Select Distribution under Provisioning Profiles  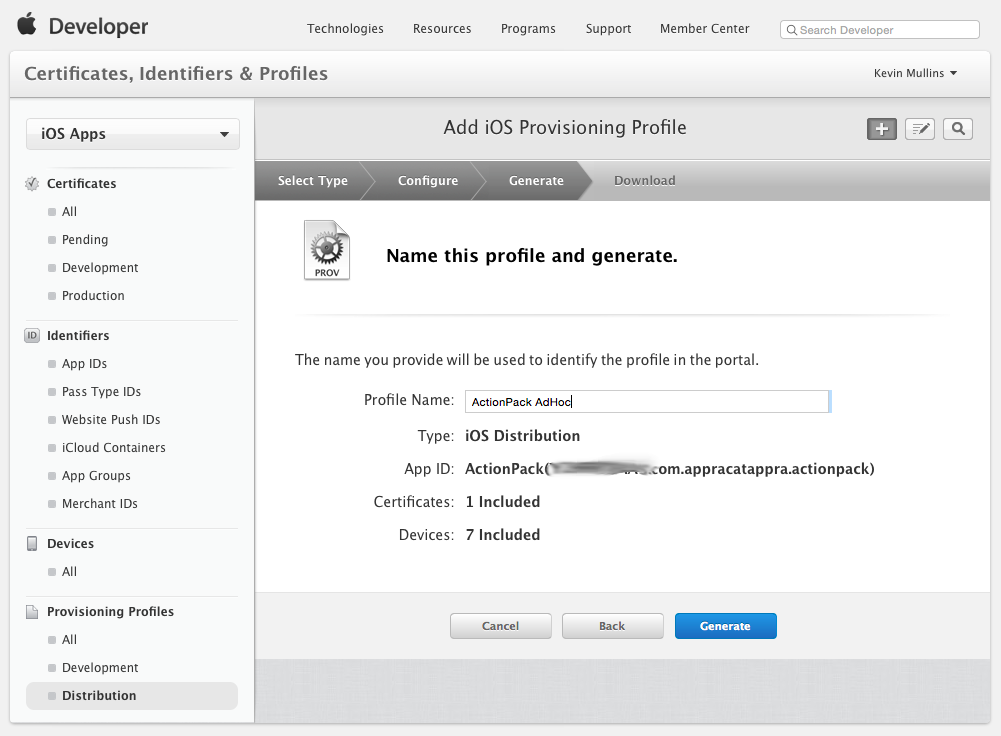click(98, 695)
